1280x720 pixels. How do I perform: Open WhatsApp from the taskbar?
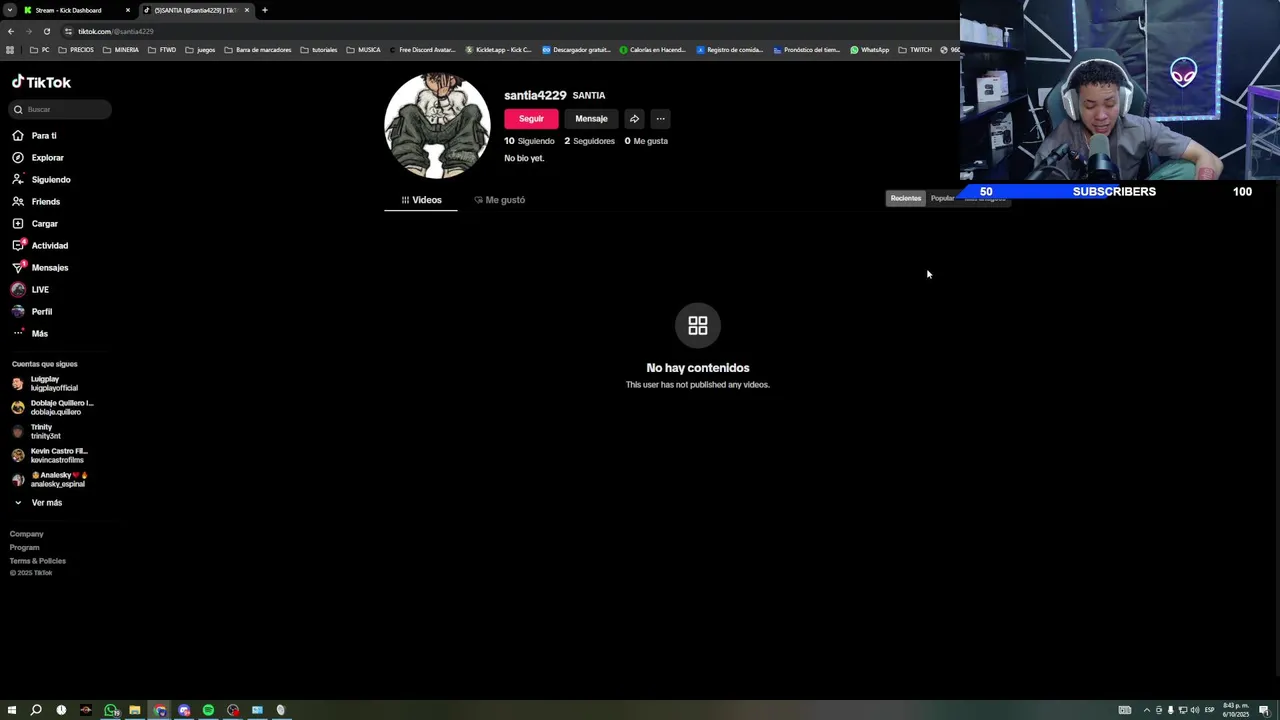(110, 710)
